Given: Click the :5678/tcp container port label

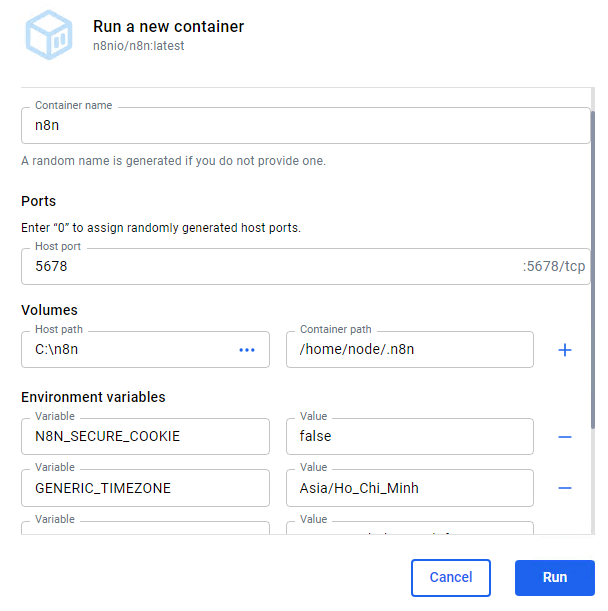Looking at the screenshot, I should point(553,267).
